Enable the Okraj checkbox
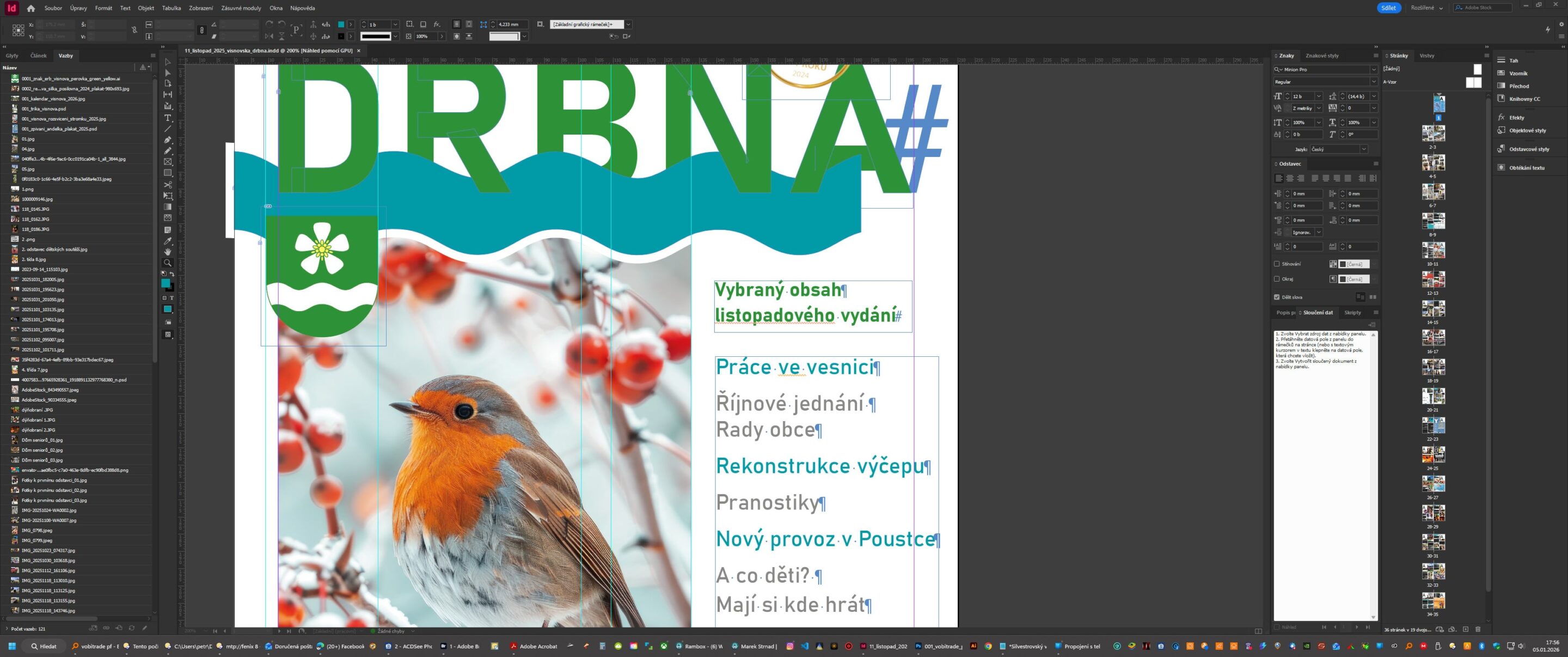Viewport: 1568px width, 657px height. pos(1276,279)
